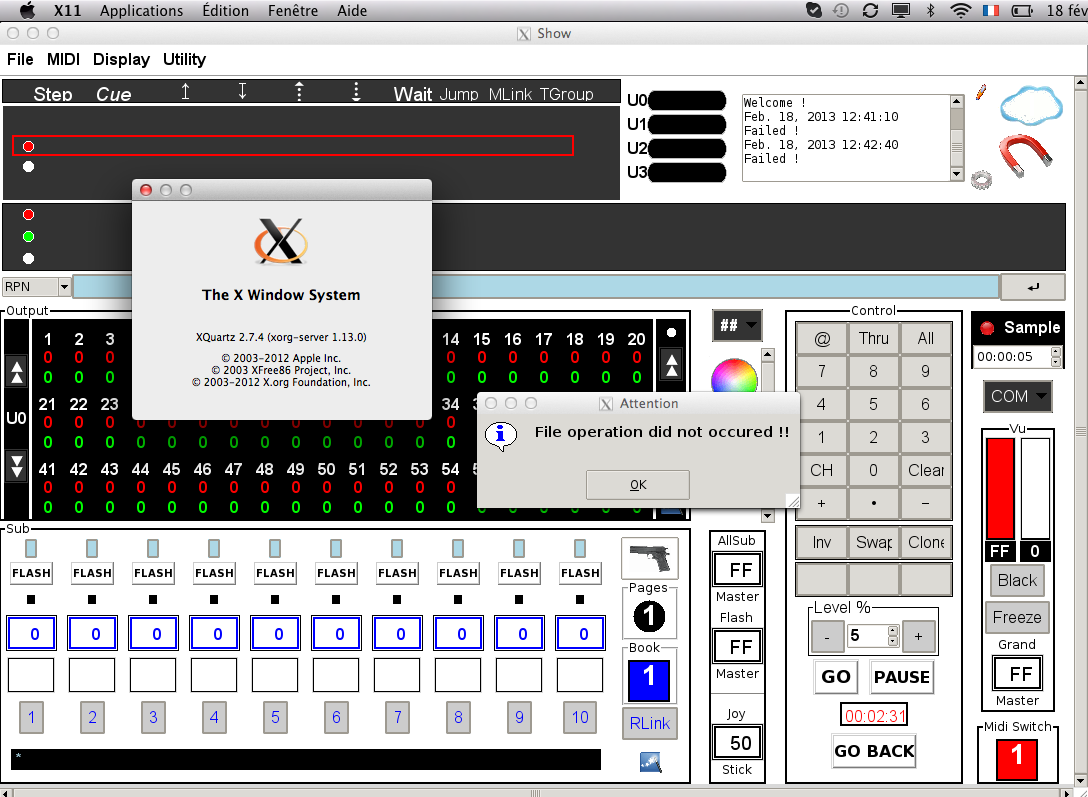Click the small pencil icon

[981, 92]
